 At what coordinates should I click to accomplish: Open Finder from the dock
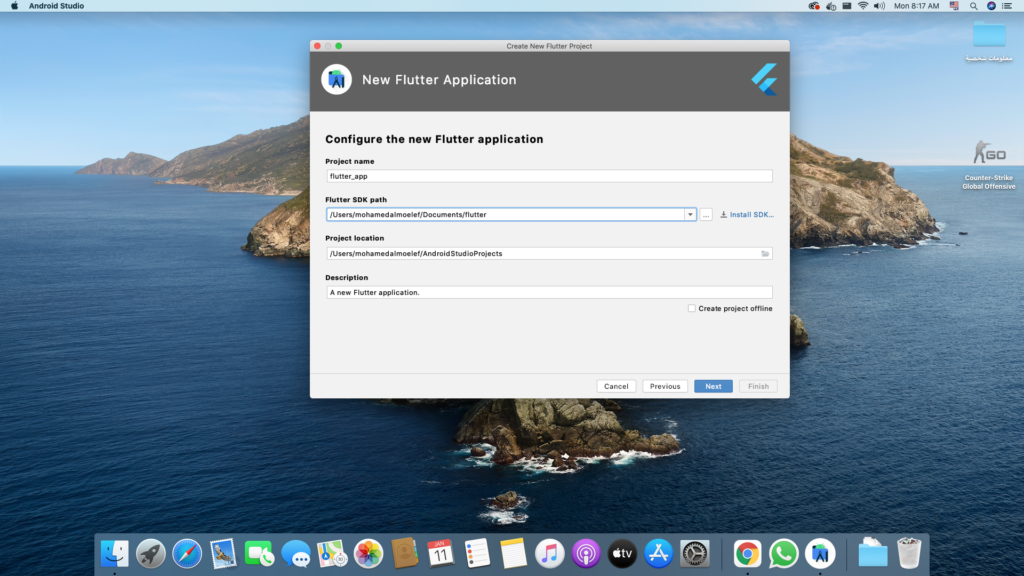[x=114, y=554]
